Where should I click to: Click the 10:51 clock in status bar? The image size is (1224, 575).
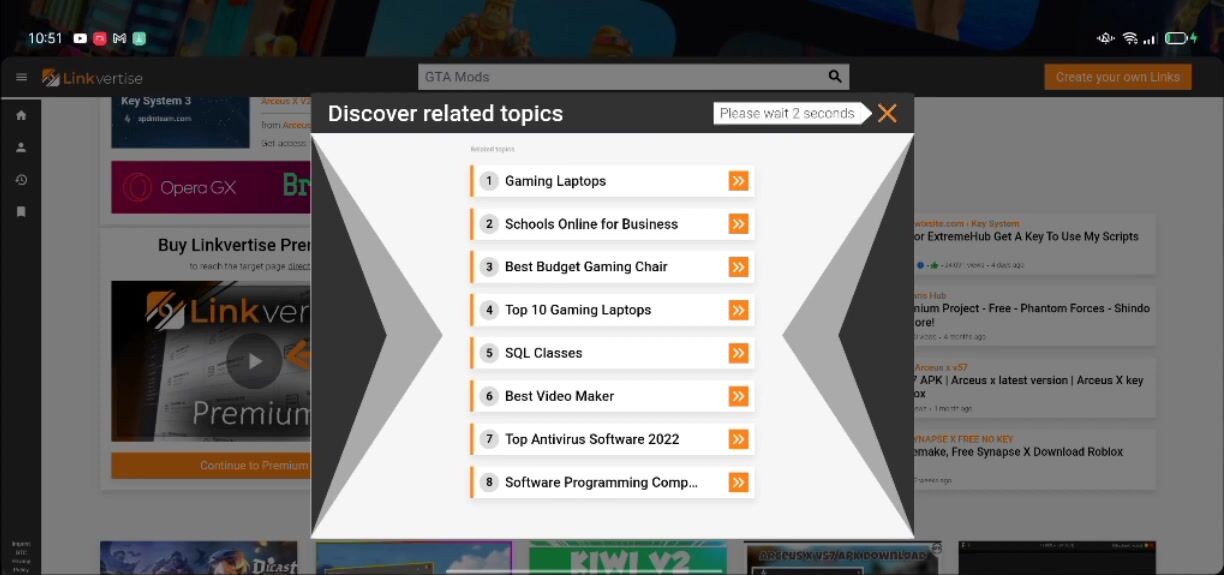coord(45,39)
